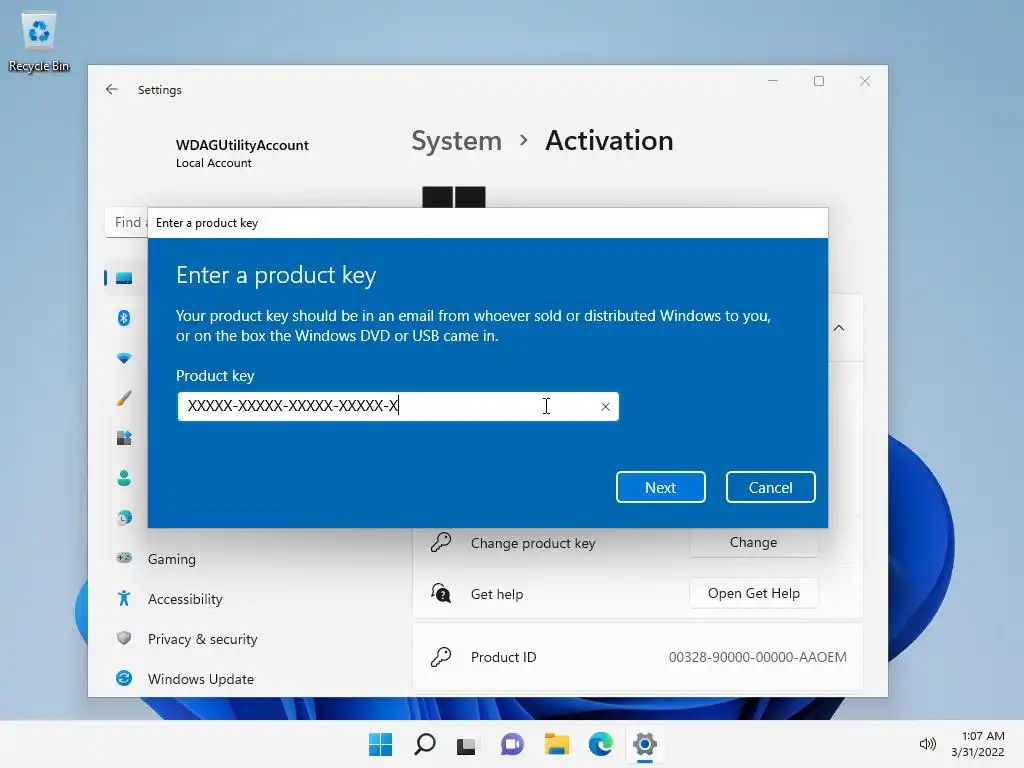
Task: Open File Explorer from the taskbar
Action: click(x=556, y=744)
